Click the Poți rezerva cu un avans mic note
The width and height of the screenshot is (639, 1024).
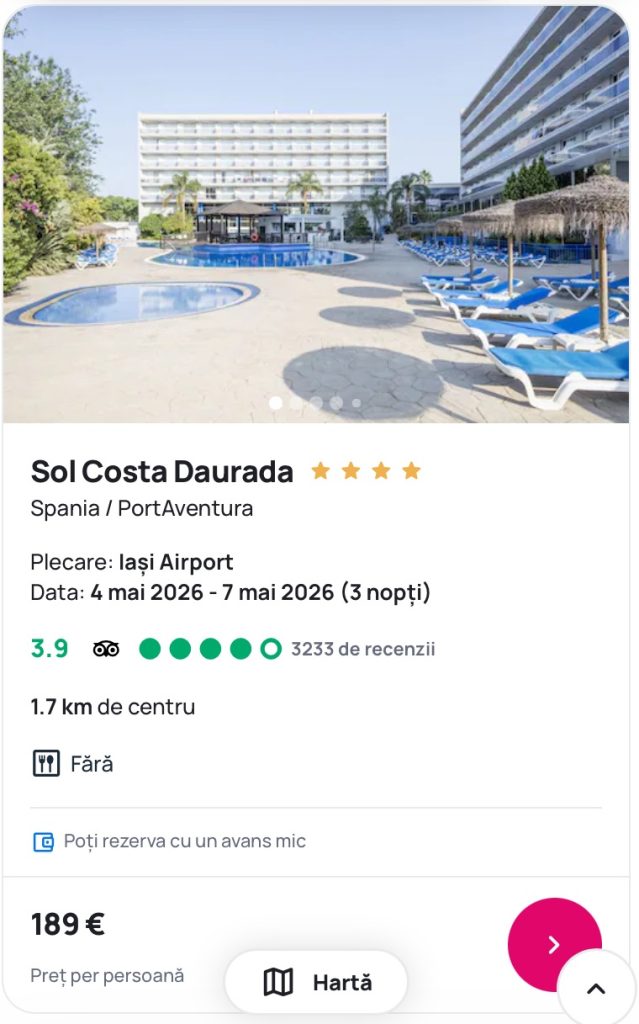(x=185, y=842)
